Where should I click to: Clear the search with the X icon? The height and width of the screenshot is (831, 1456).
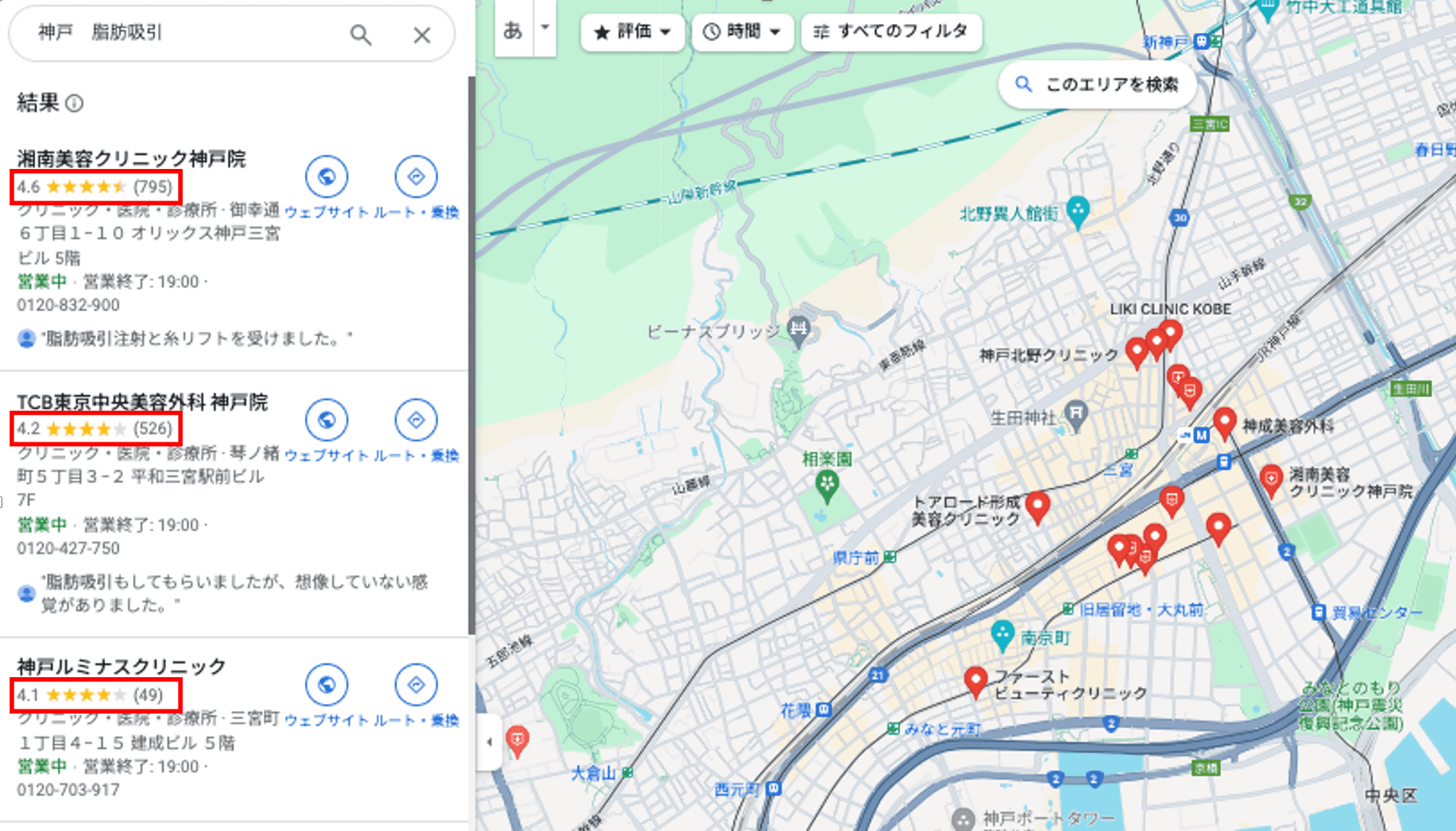[x=422, y=35]
